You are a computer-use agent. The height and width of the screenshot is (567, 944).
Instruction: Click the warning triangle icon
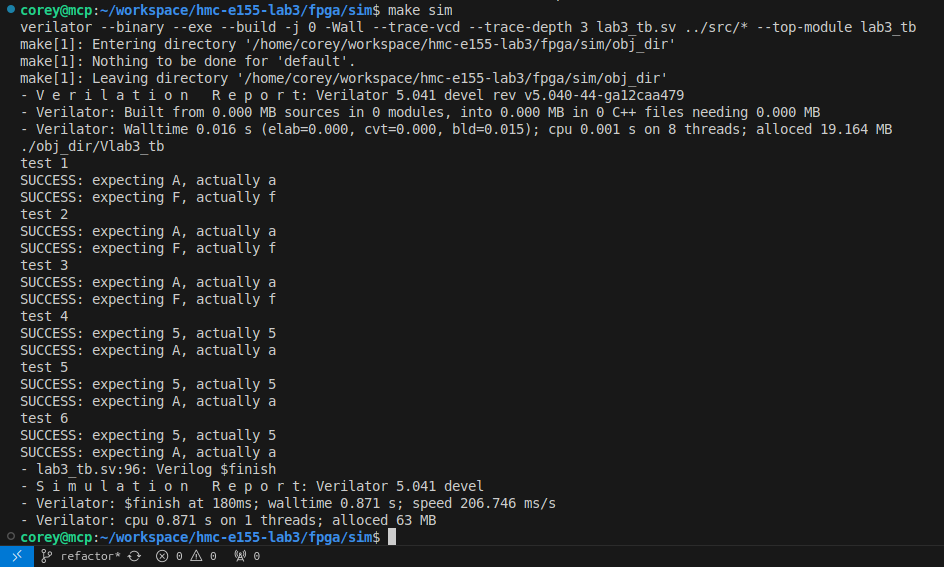197,556
